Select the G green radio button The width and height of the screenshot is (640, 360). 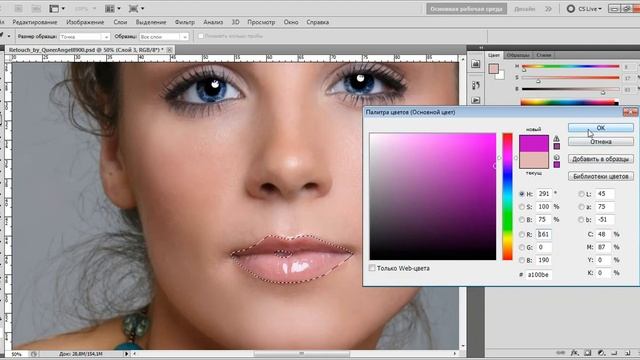click(522, 247)
